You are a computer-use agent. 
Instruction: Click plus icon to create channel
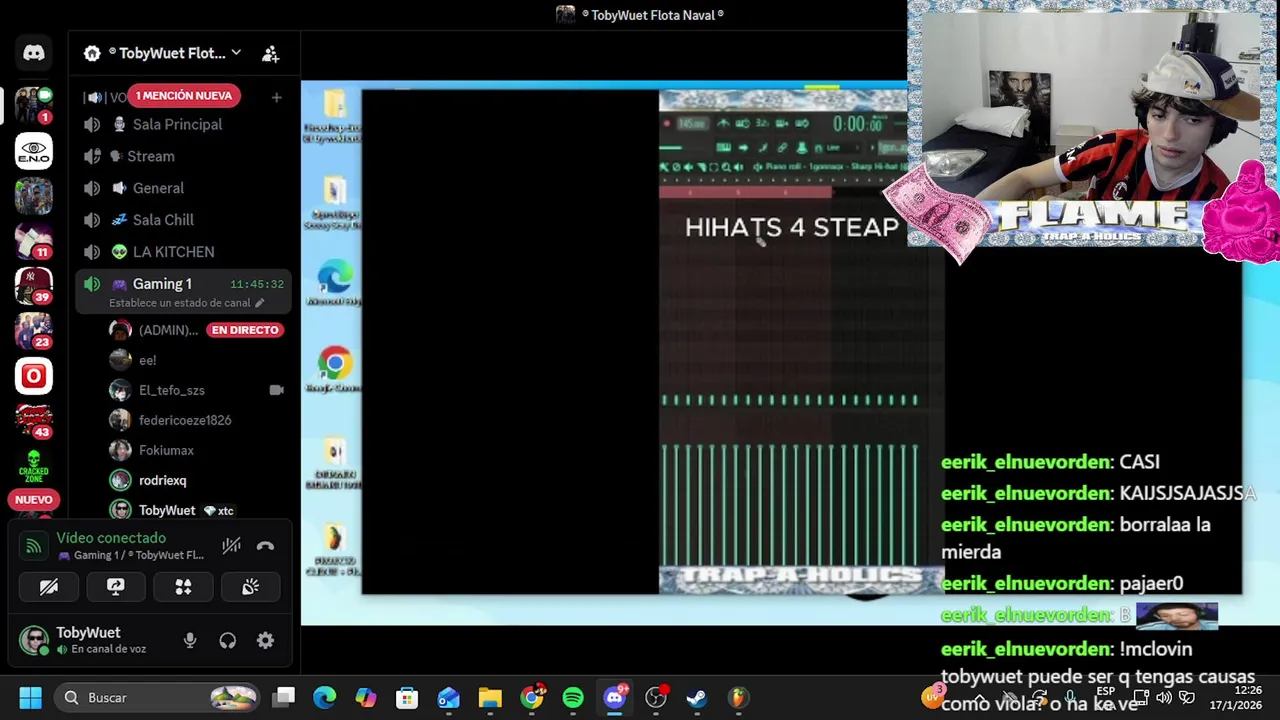pos(276,97)
